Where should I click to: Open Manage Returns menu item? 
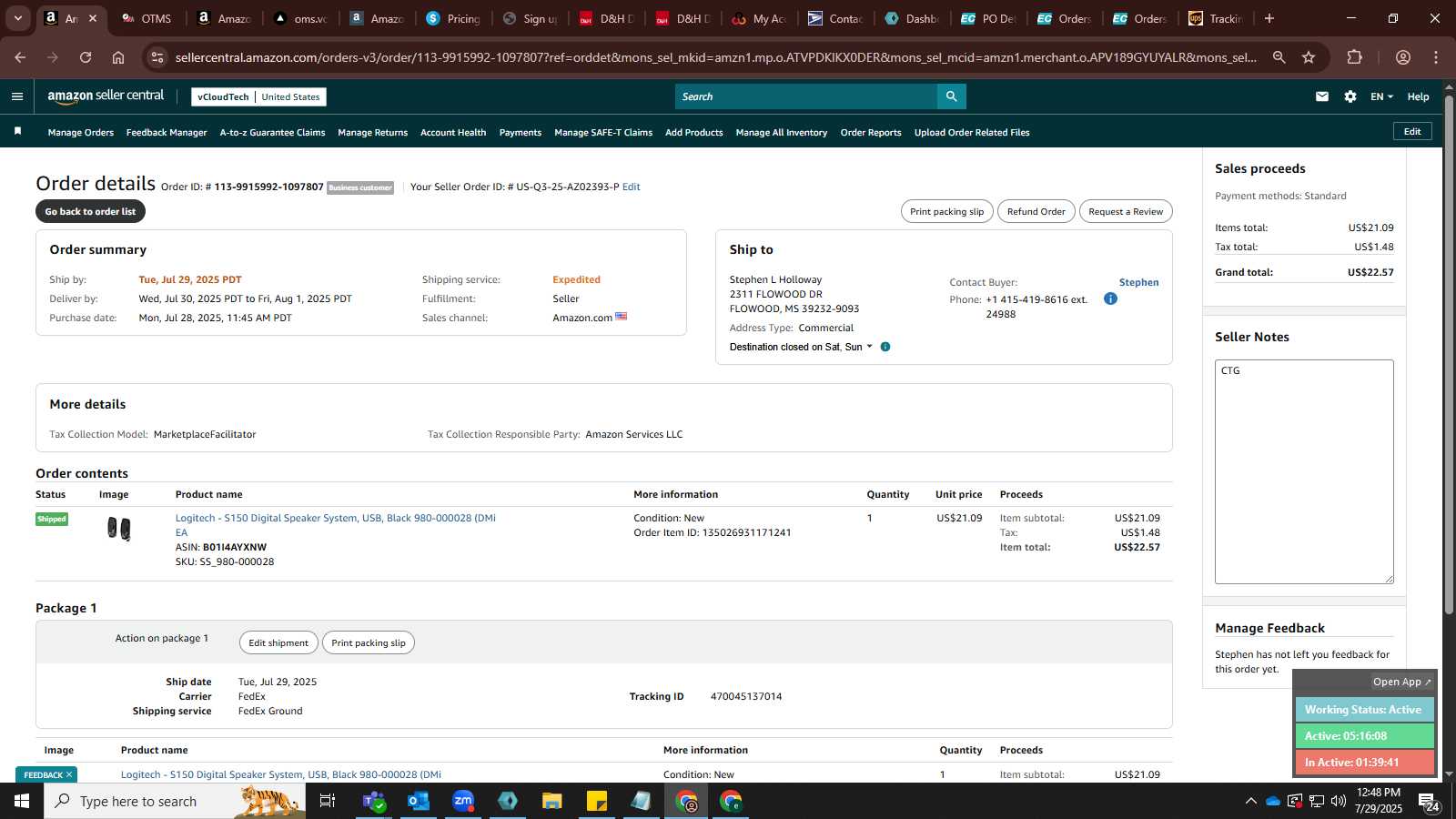[373, 133]
